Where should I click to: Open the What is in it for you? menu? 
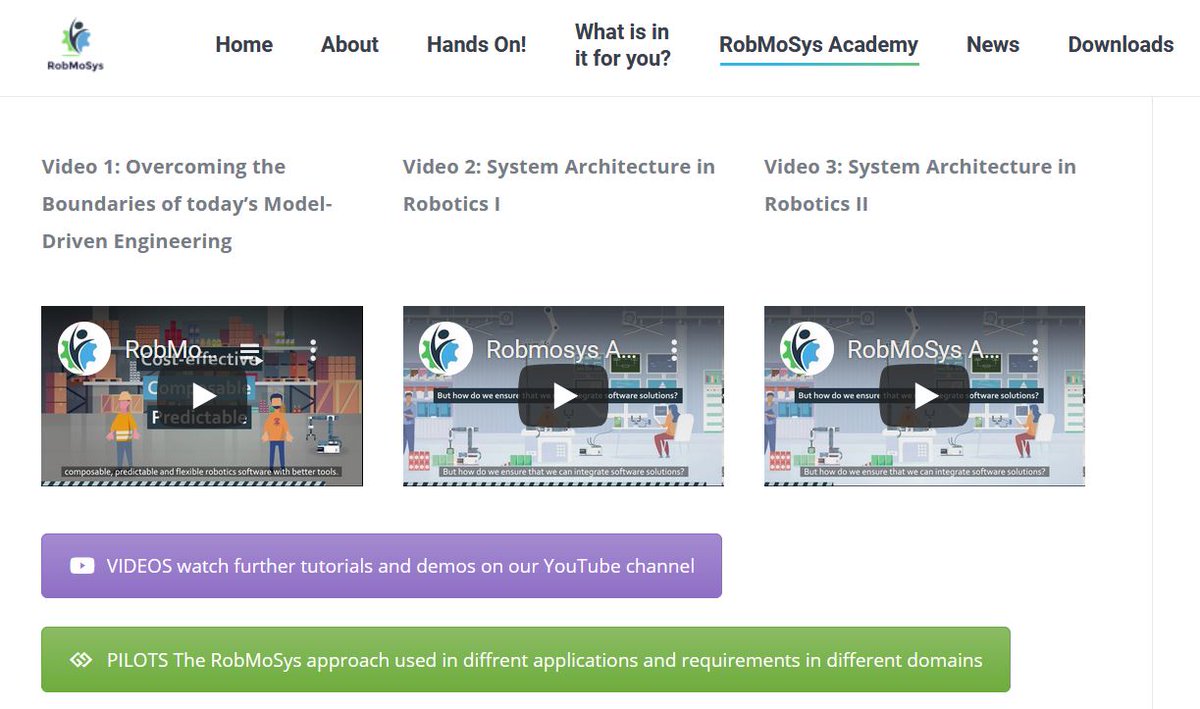[622, 45]
